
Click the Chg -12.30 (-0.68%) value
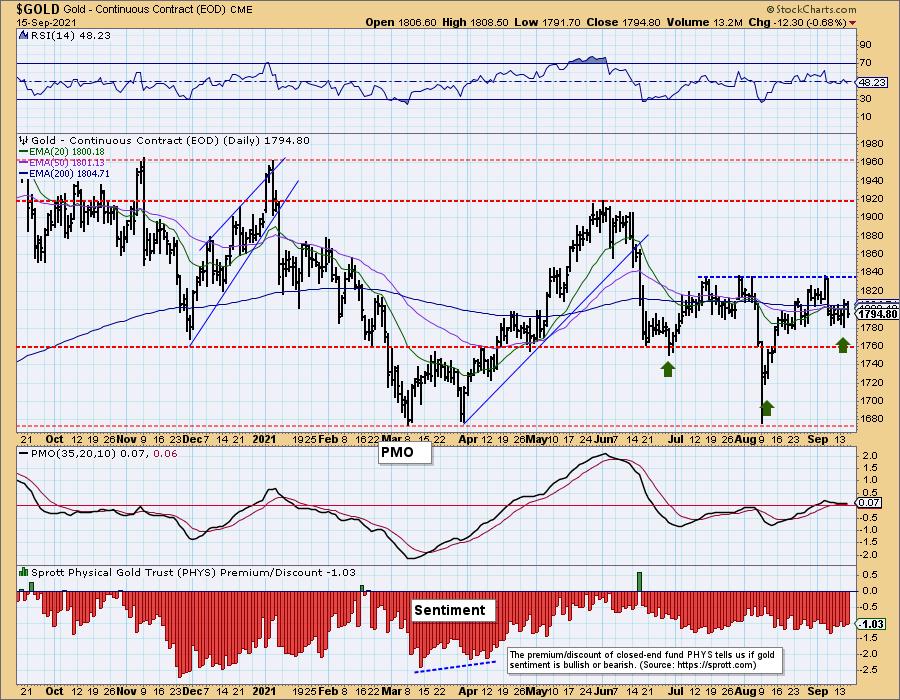coord(798,22)
